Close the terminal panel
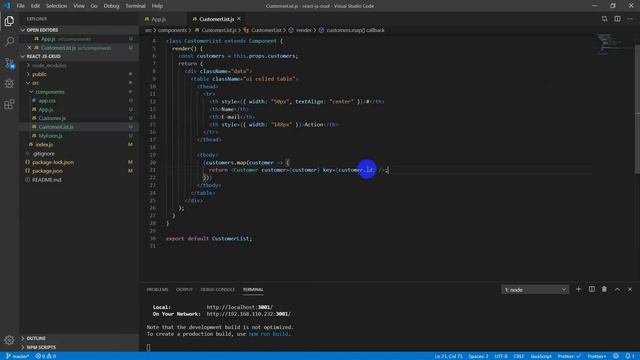This screenshot has width=640, height=360. click(x=630, y=289)
